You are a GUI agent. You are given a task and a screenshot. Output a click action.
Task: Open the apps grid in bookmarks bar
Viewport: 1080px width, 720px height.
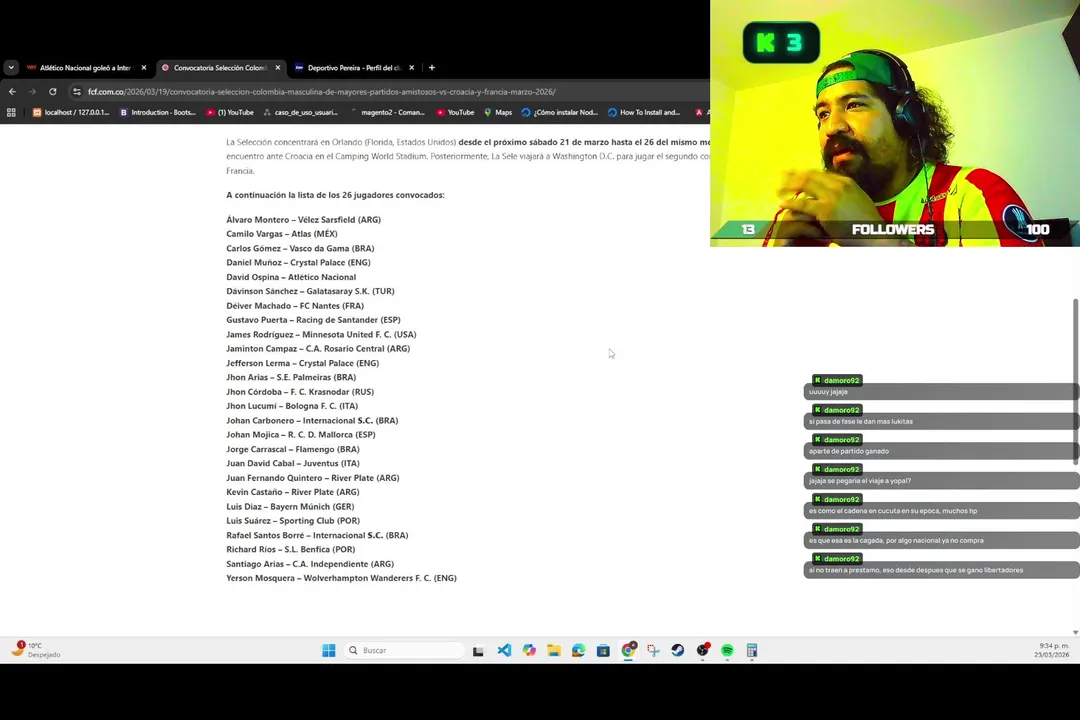pyautogui.click(x=11, y=112)
